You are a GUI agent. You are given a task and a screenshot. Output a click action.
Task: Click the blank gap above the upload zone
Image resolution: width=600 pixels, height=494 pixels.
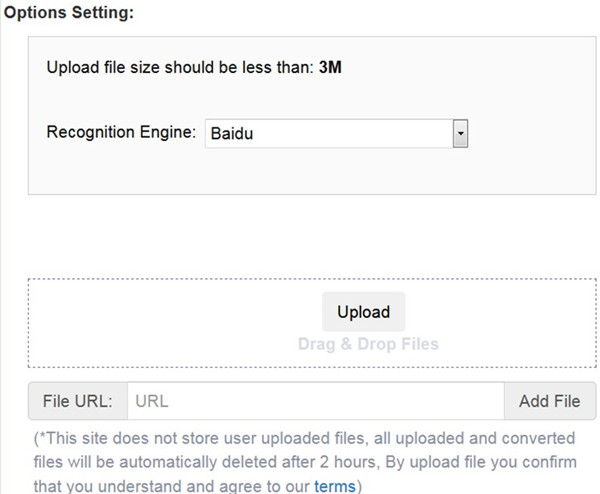(x=300, y=235)
